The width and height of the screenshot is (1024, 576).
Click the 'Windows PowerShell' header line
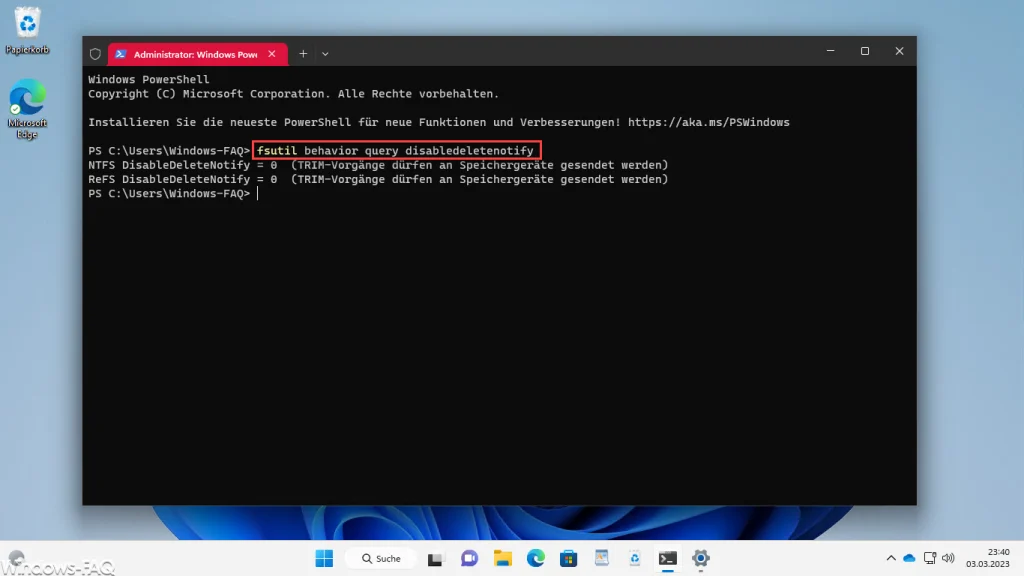click(x=149, y=80)
